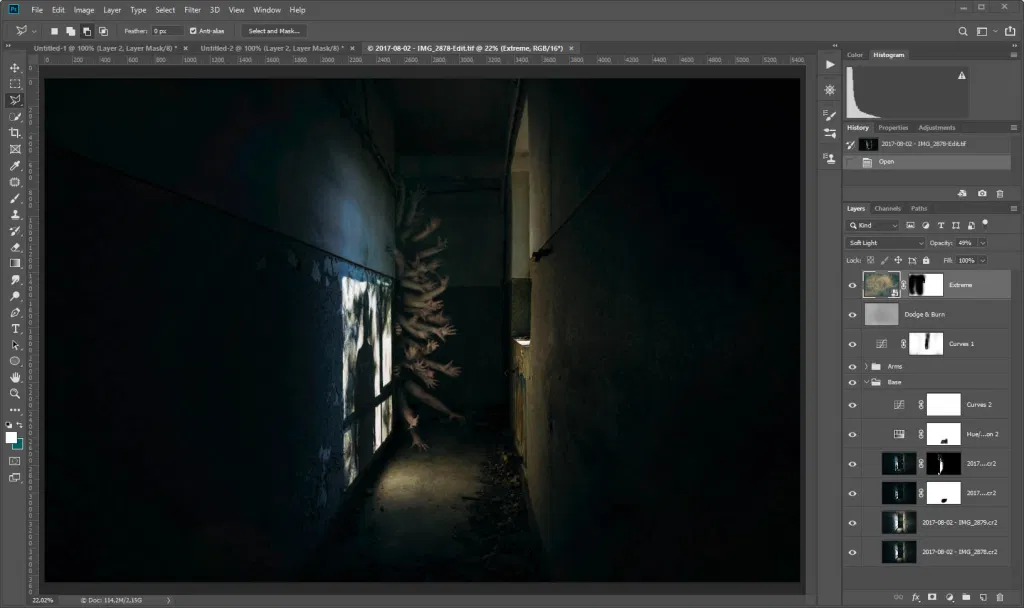Click the delete layer trash icon
The image size is (1024, 608).
(x=1002, y=597)
